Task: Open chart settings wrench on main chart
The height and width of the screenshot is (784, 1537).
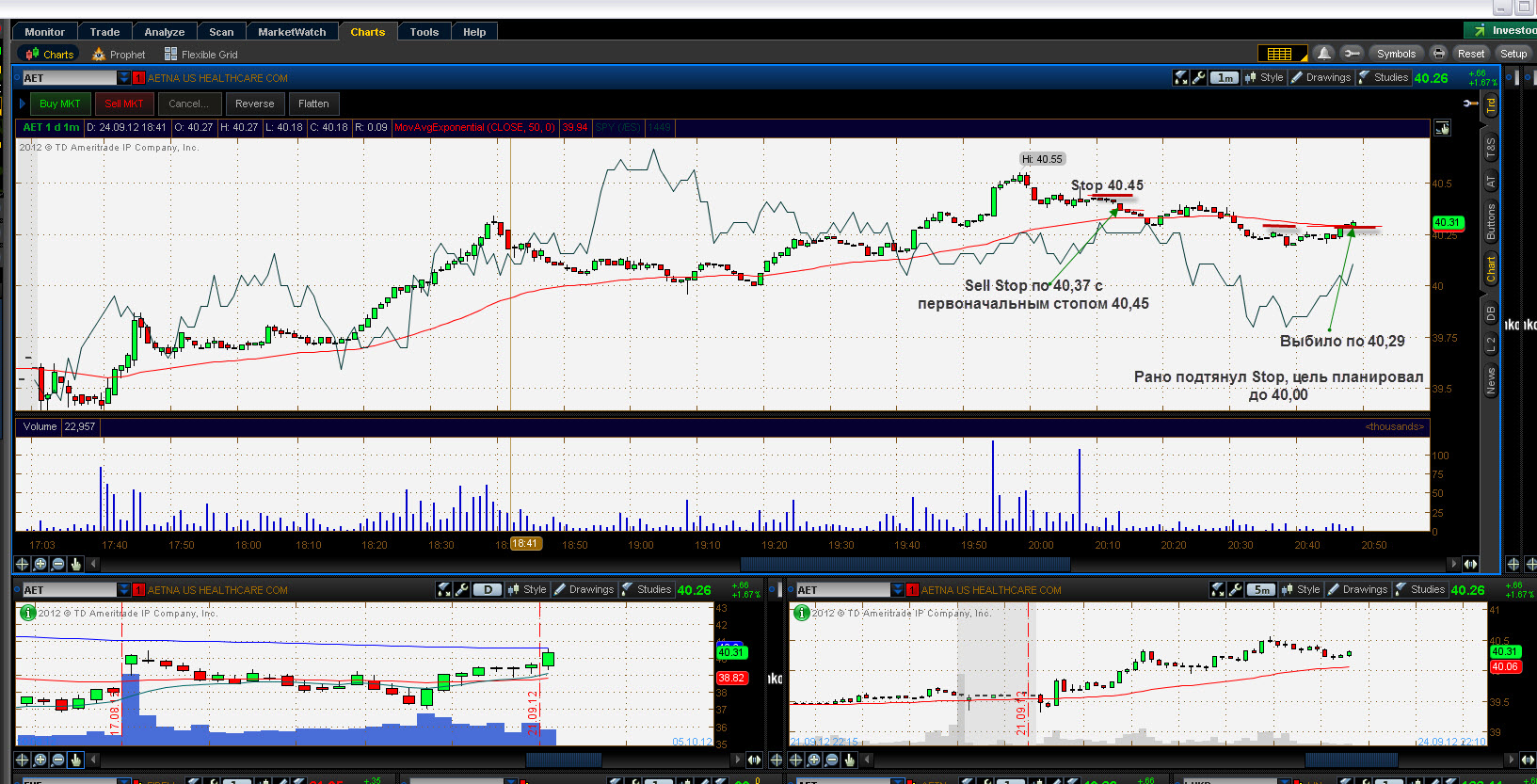Action: (x=1198, y=78)
